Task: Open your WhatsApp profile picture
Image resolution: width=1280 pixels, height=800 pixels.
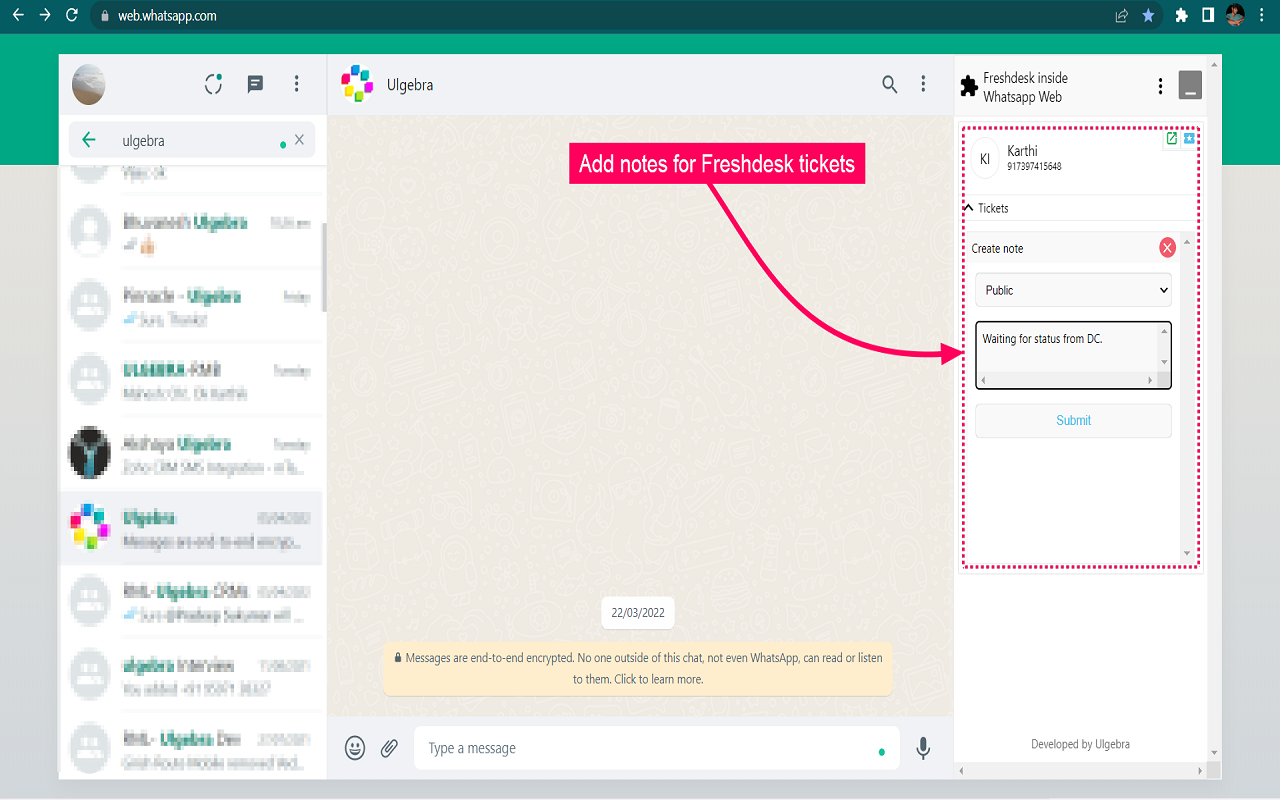Action: coord(89,84)
